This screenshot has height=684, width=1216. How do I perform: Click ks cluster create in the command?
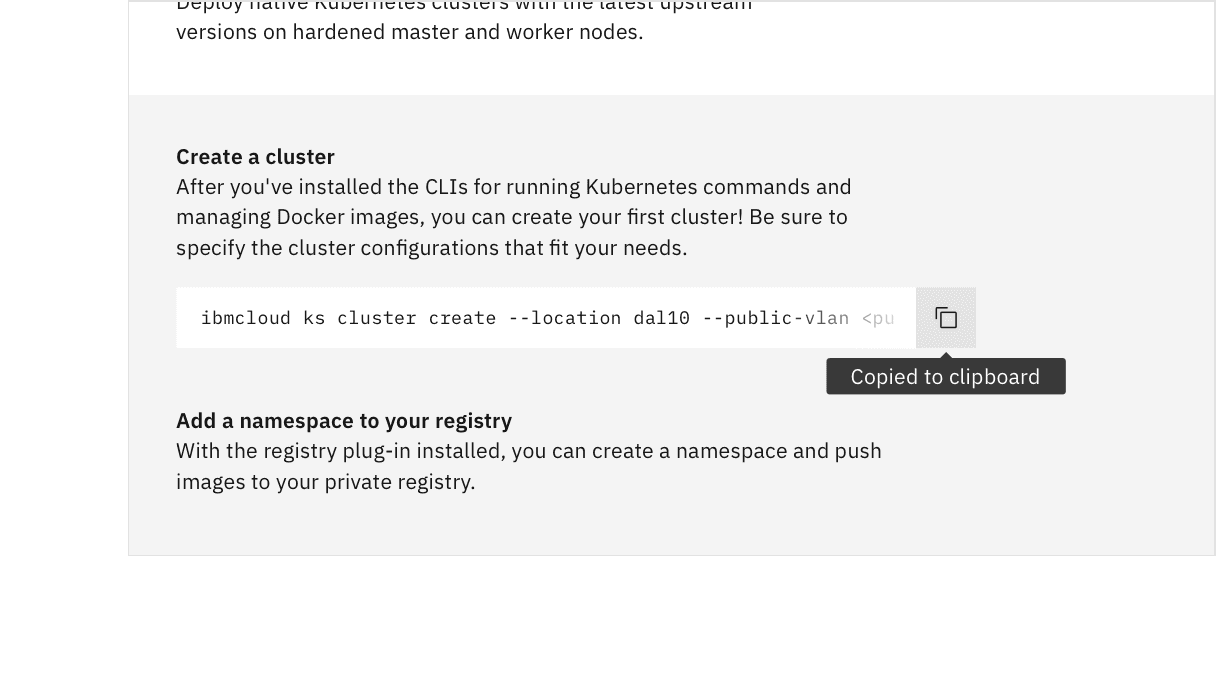tap(398, 318)
